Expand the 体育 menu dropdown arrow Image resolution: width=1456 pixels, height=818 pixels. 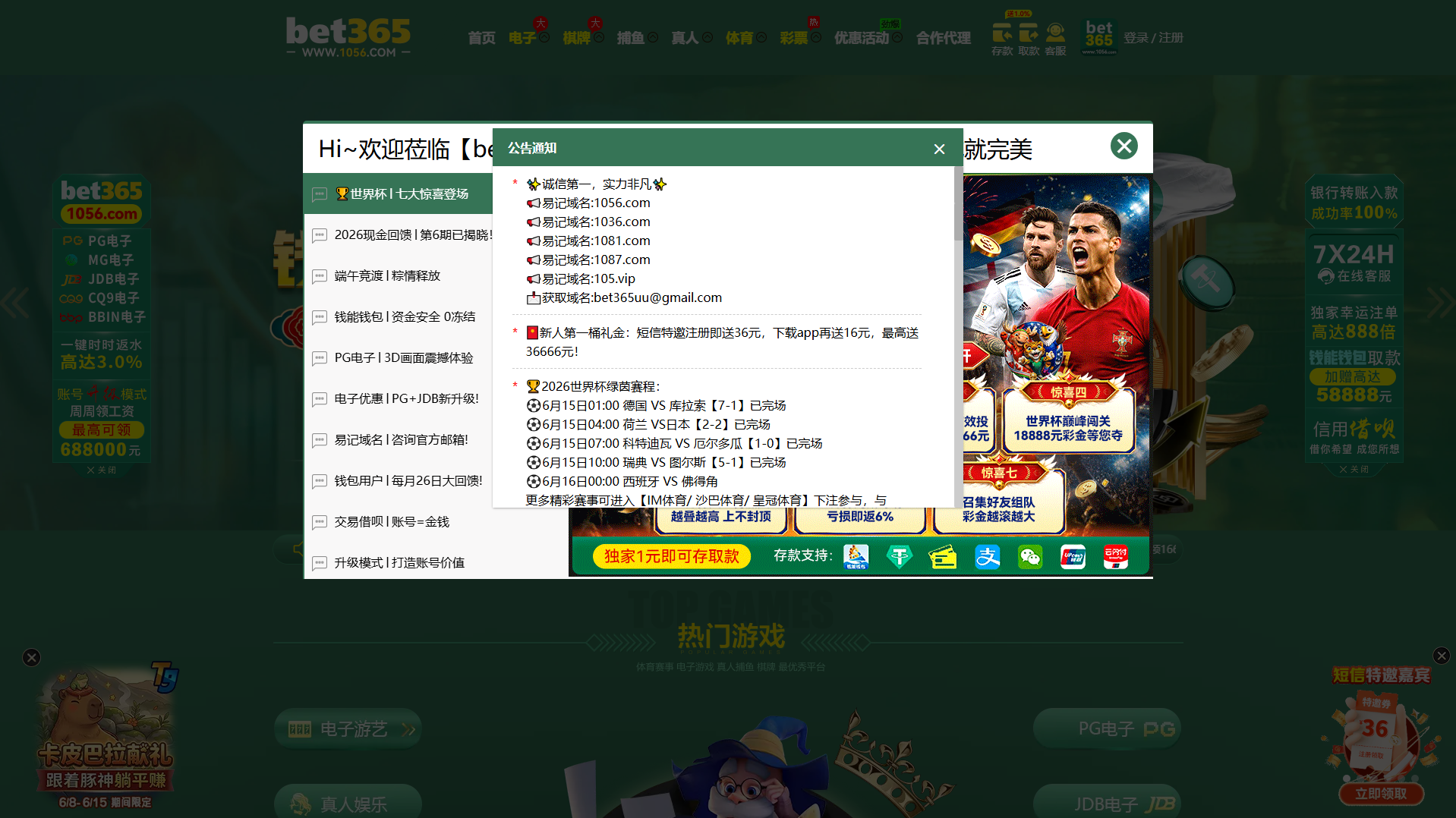[761, 37]
